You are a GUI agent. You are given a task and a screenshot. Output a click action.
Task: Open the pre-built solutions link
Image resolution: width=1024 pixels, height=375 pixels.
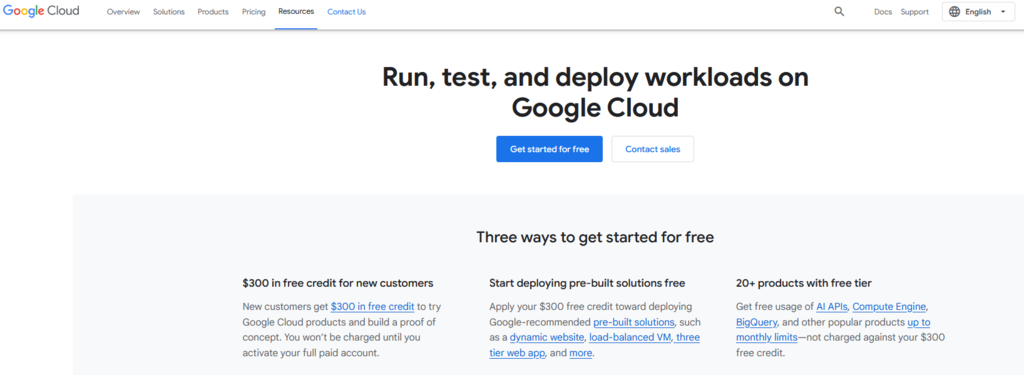(633, 322)
